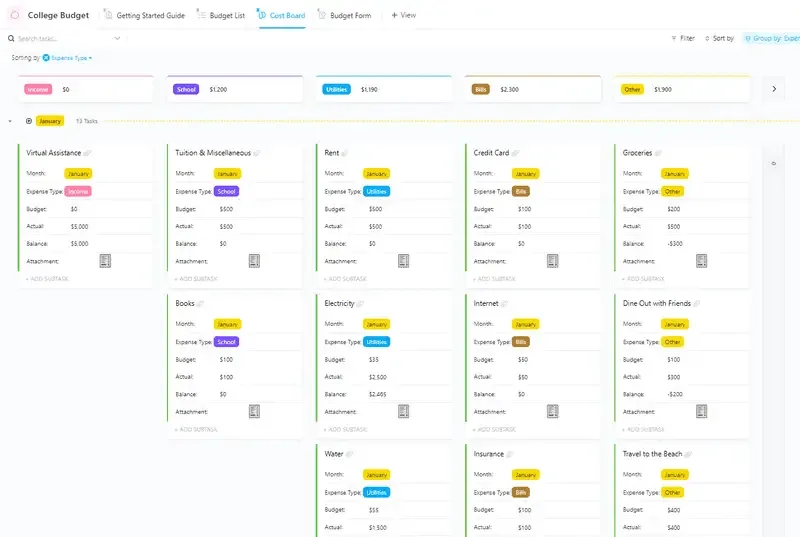
Task: Remove Expense Type sorting via x icon
Action: click(x=46, y=58)
